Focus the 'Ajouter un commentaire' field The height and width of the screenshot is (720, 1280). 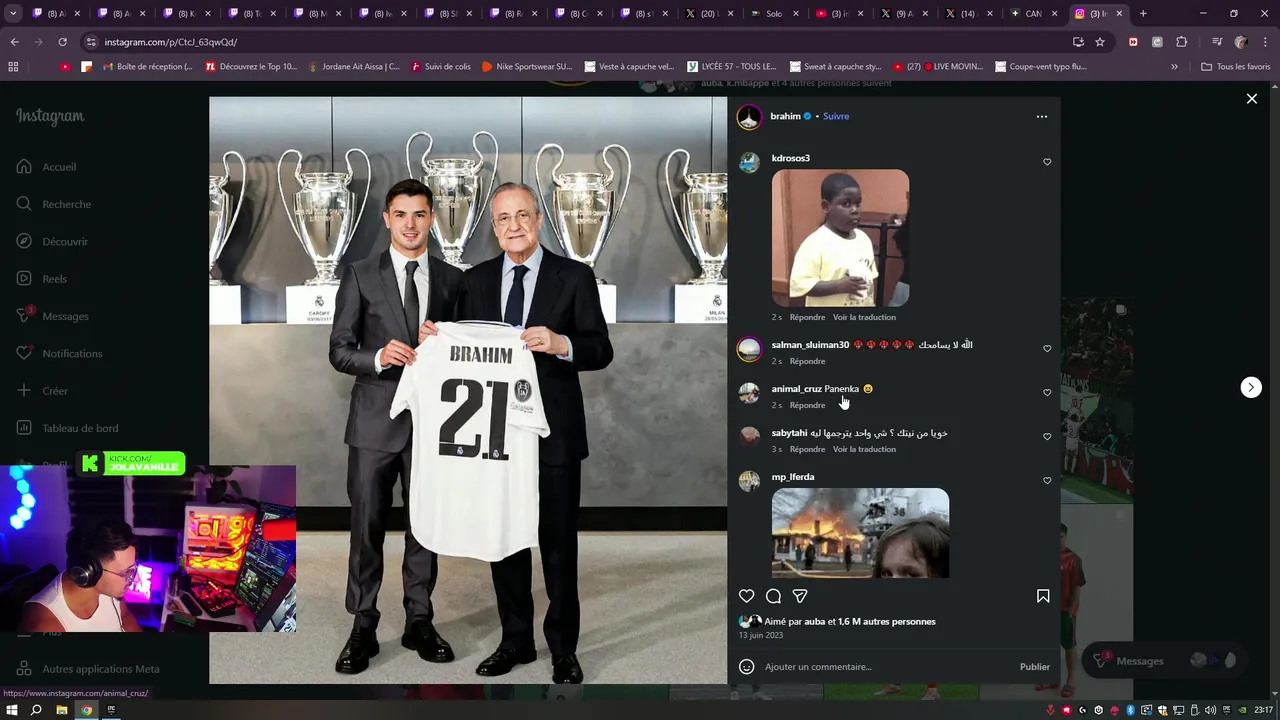click(x=888, y=667)
